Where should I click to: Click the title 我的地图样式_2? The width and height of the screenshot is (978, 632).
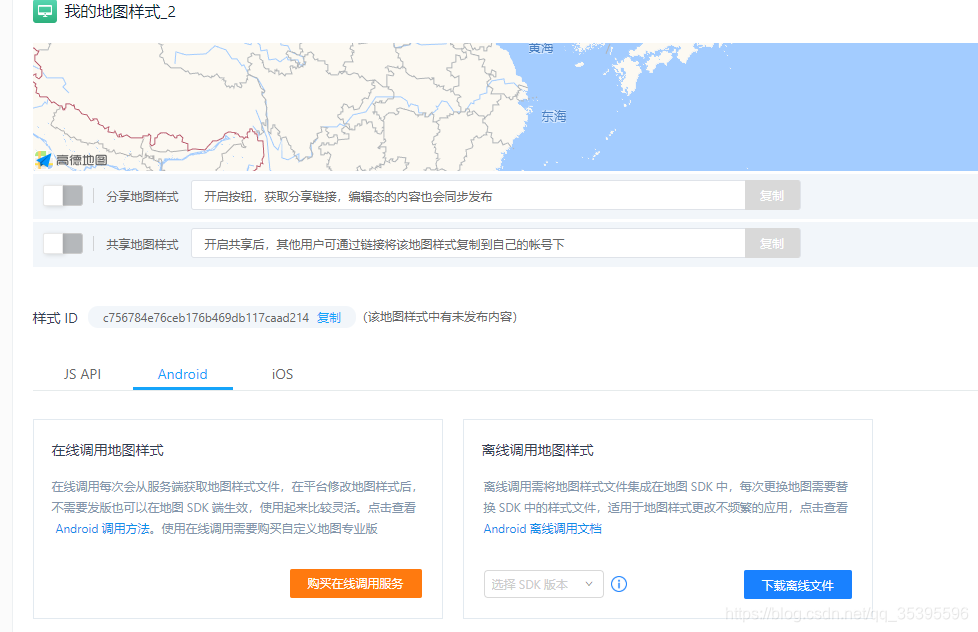pyautogui.click(x=120, y=12)
